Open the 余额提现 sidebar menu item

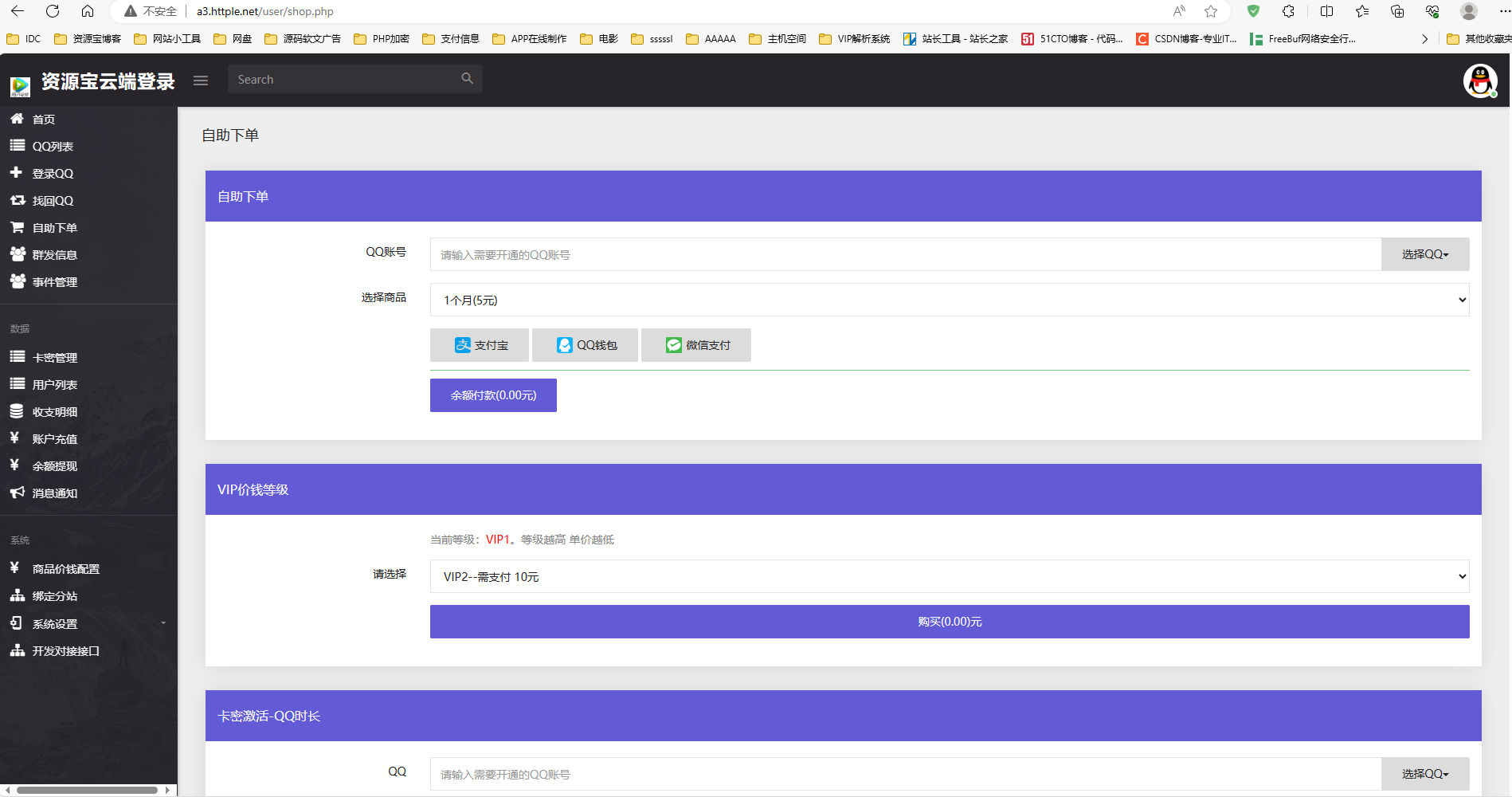[88, 465]
